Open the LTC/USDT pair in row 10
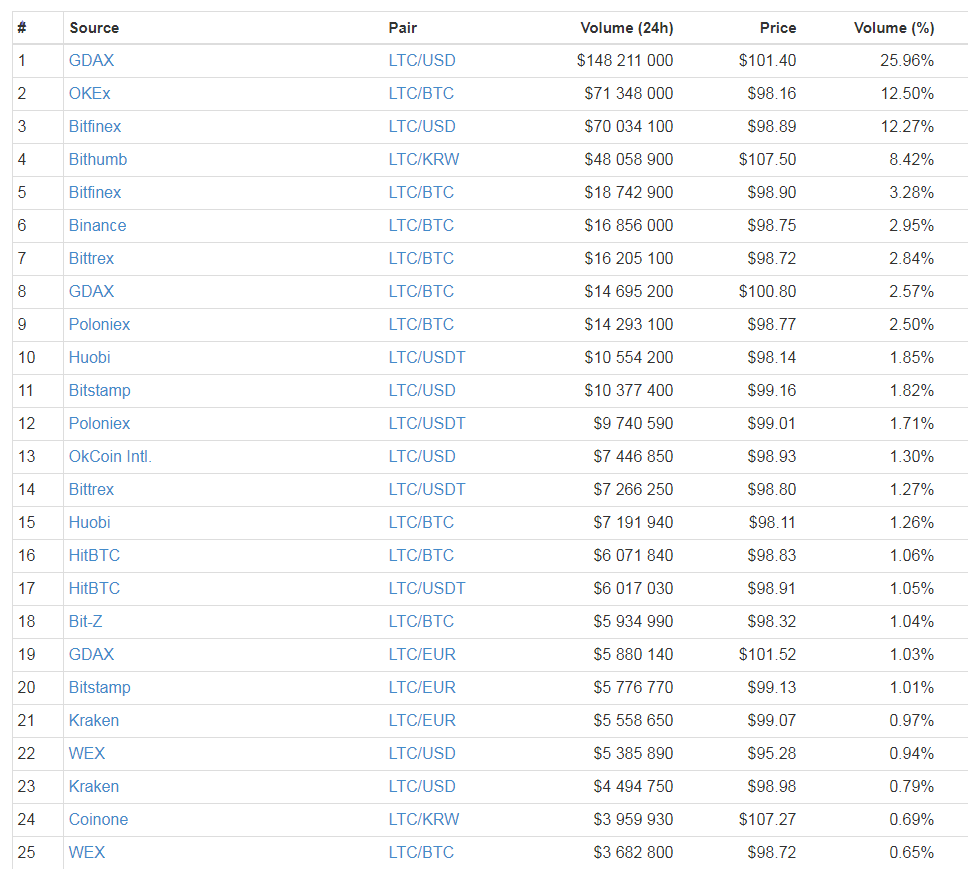 pos(427,357)
